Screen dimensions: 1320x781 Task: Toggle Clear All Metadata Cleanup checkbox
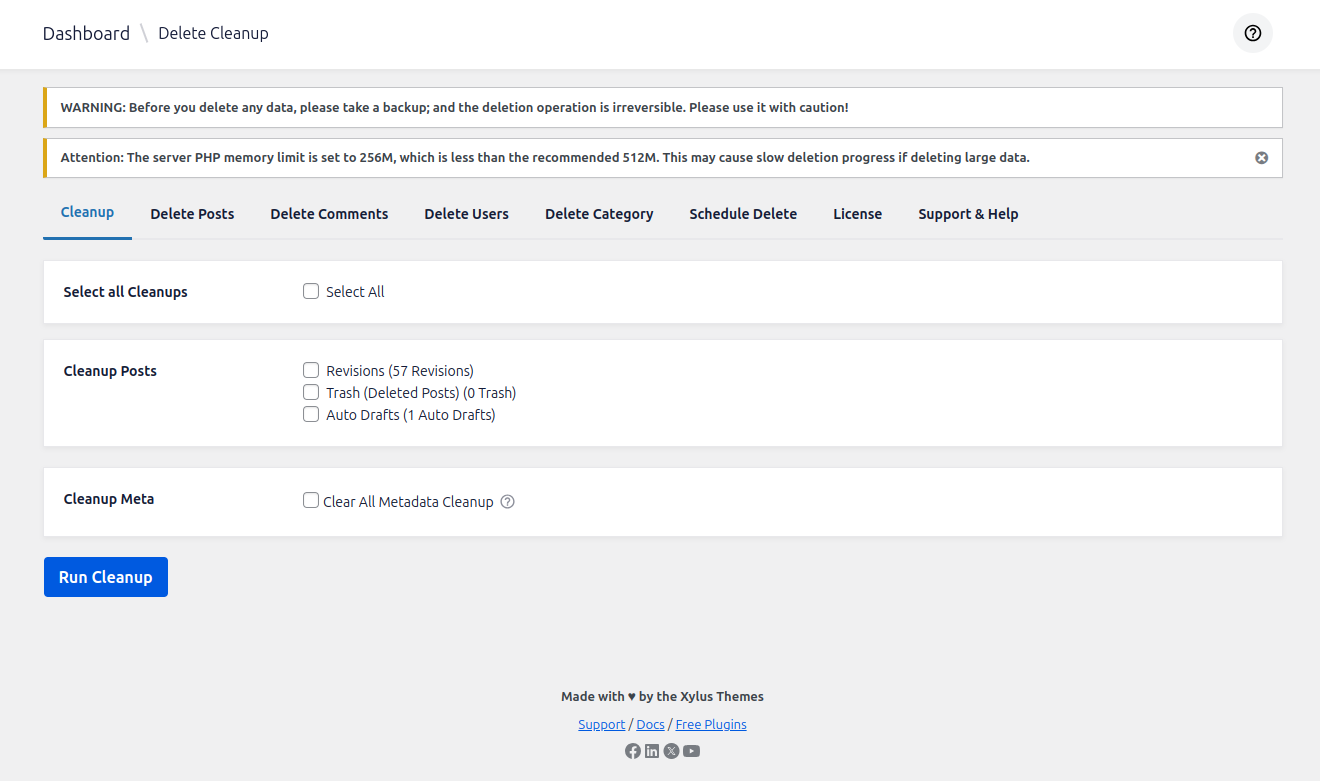(311, 500)
